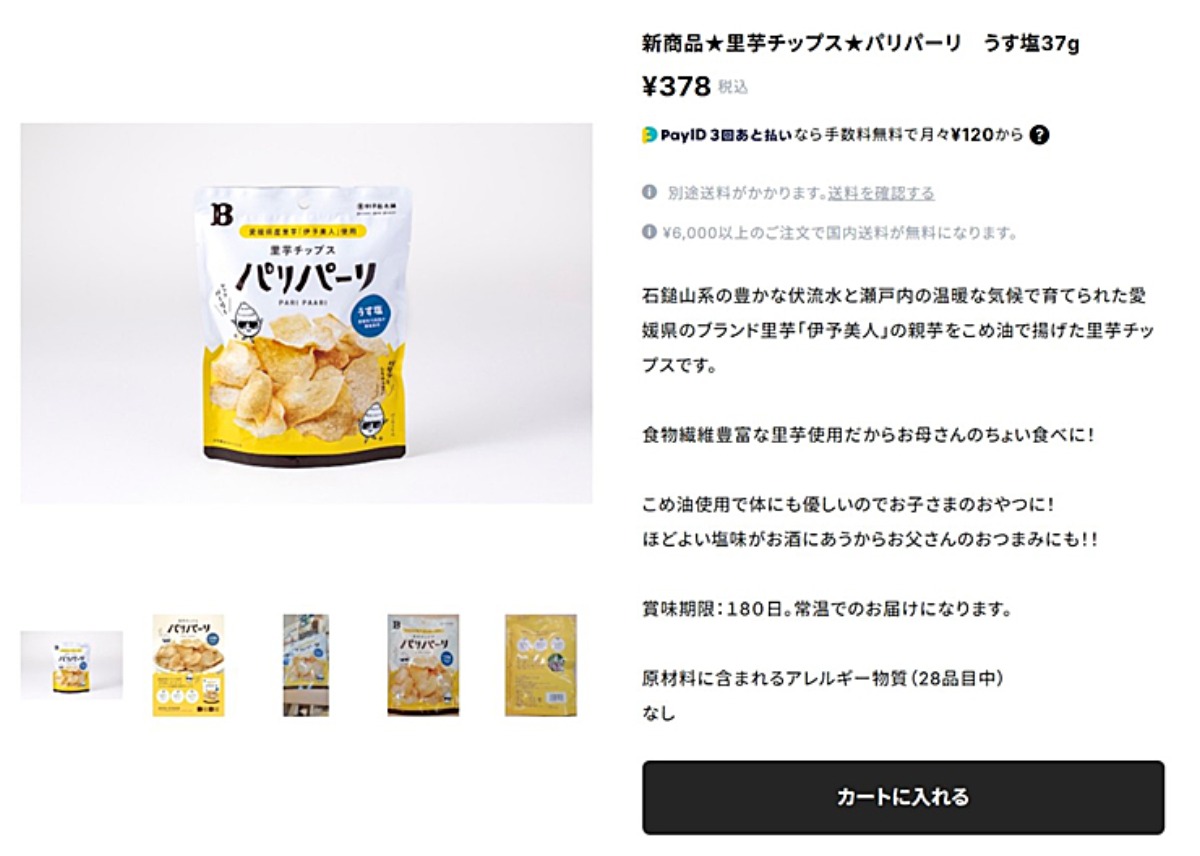Click the PayID logo icon
The image size is (1200, 856).
649,136
